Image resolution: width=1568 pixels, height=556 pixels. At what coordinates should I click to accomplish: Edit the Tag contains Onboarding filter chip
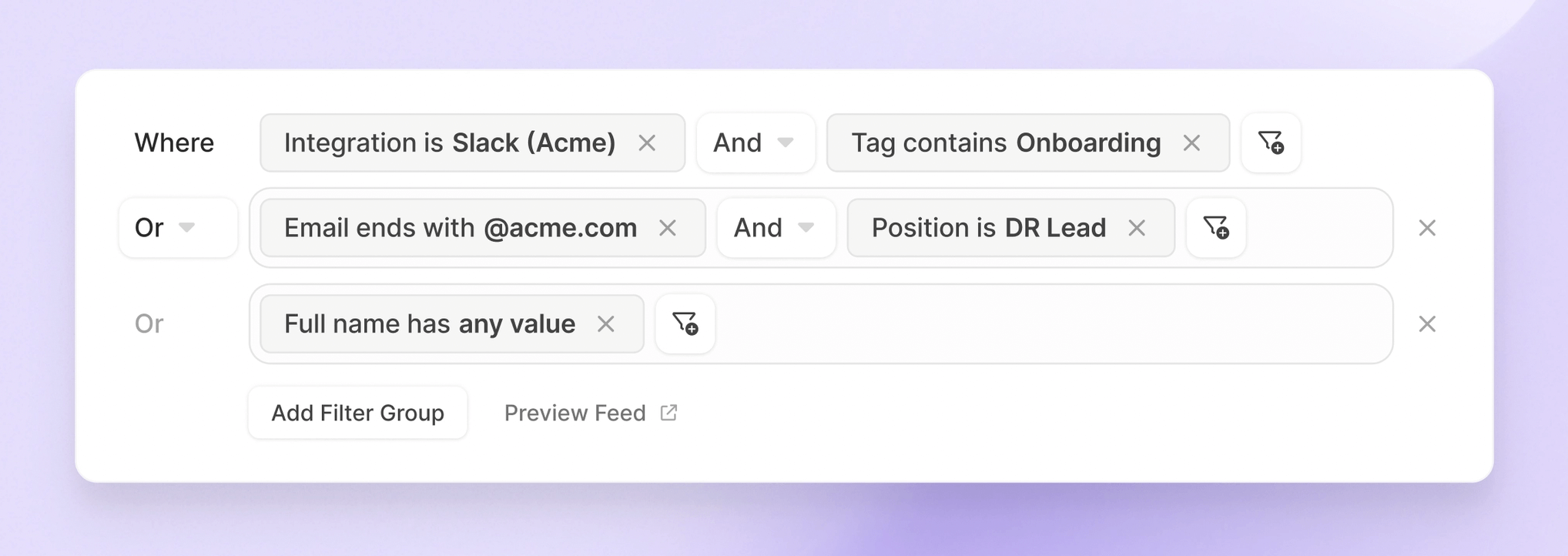(1005, 143)
